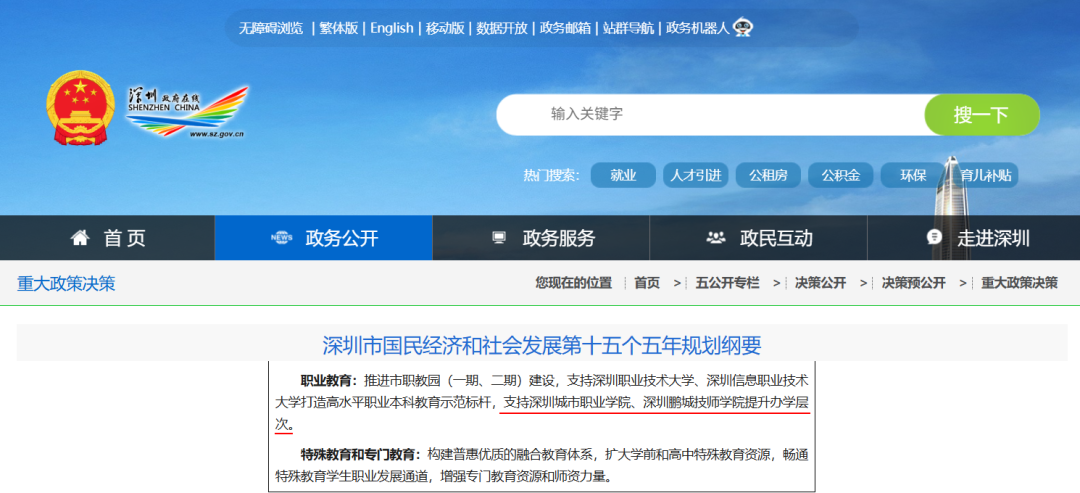This screenshot has width=1080, height=493.
Task: Open the 走进深圳 navigation tab
Action: click(x=974, y=238)
